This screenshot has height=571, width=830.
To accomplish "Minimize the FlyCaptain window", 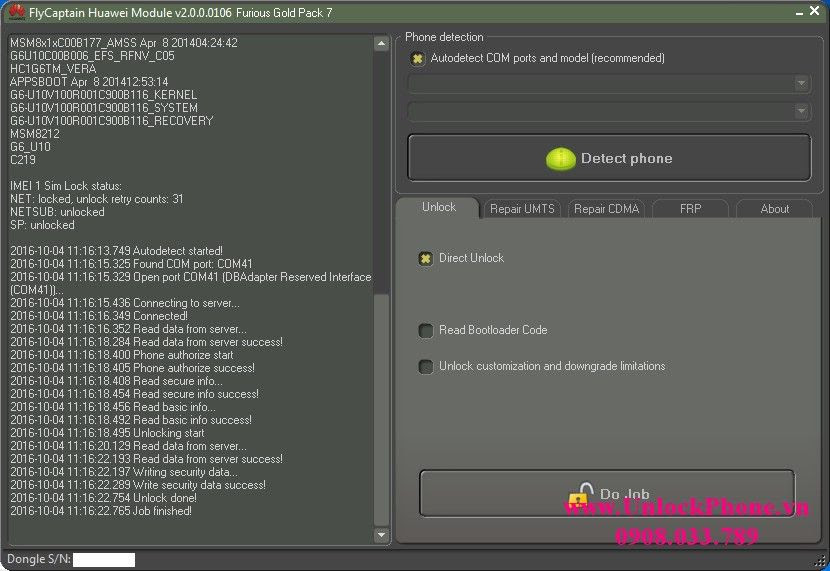I will click(x=799, y=12).
